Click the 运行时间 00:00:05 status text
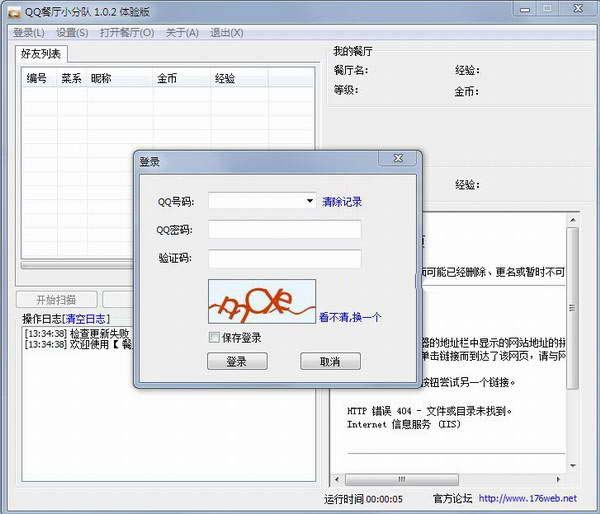 tap(364, 499)
